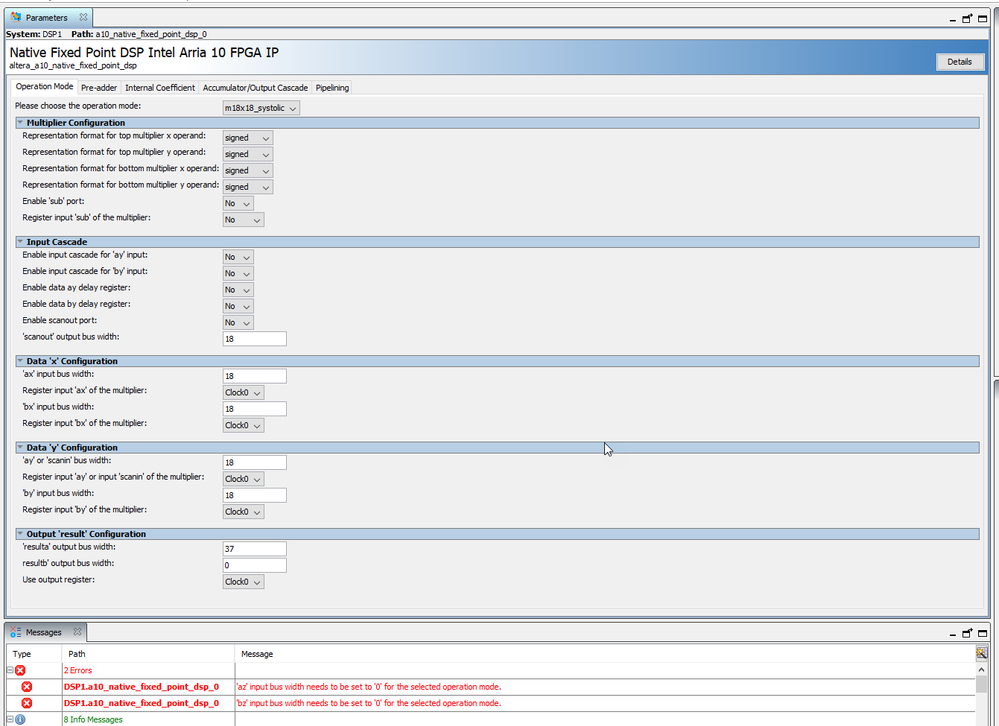Click the 'ay' or 'scanin' bus width field
Screen dimensions: 999x726
(254, 462)
